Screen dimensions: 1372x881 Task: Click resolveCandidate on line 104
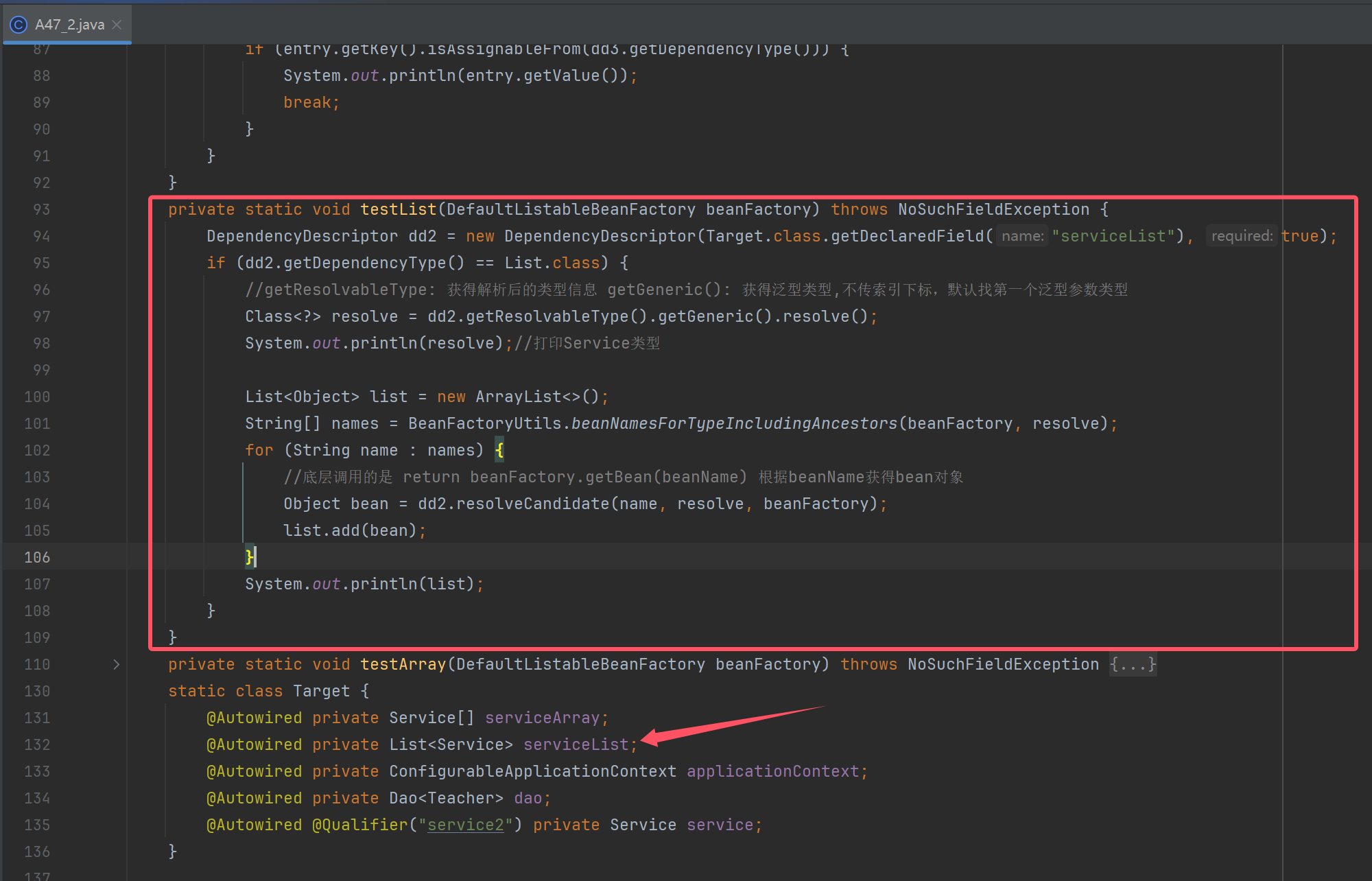pos(532,504)
